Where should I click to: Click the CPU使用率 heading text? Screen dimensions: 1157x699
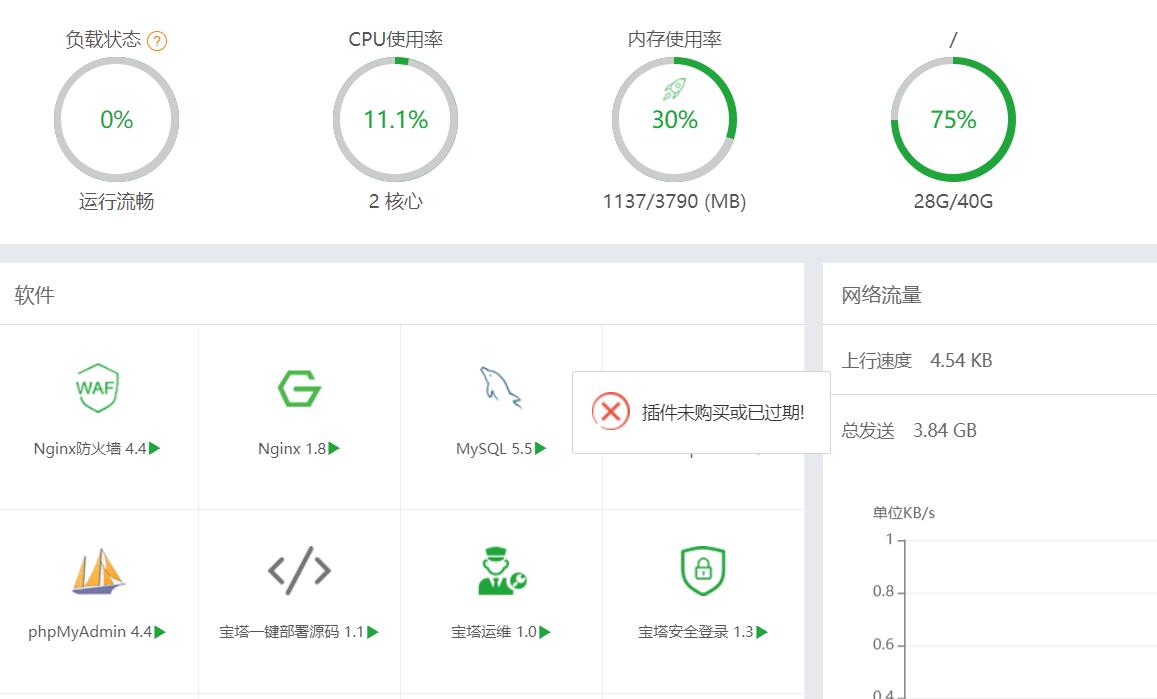coord(396,40)
